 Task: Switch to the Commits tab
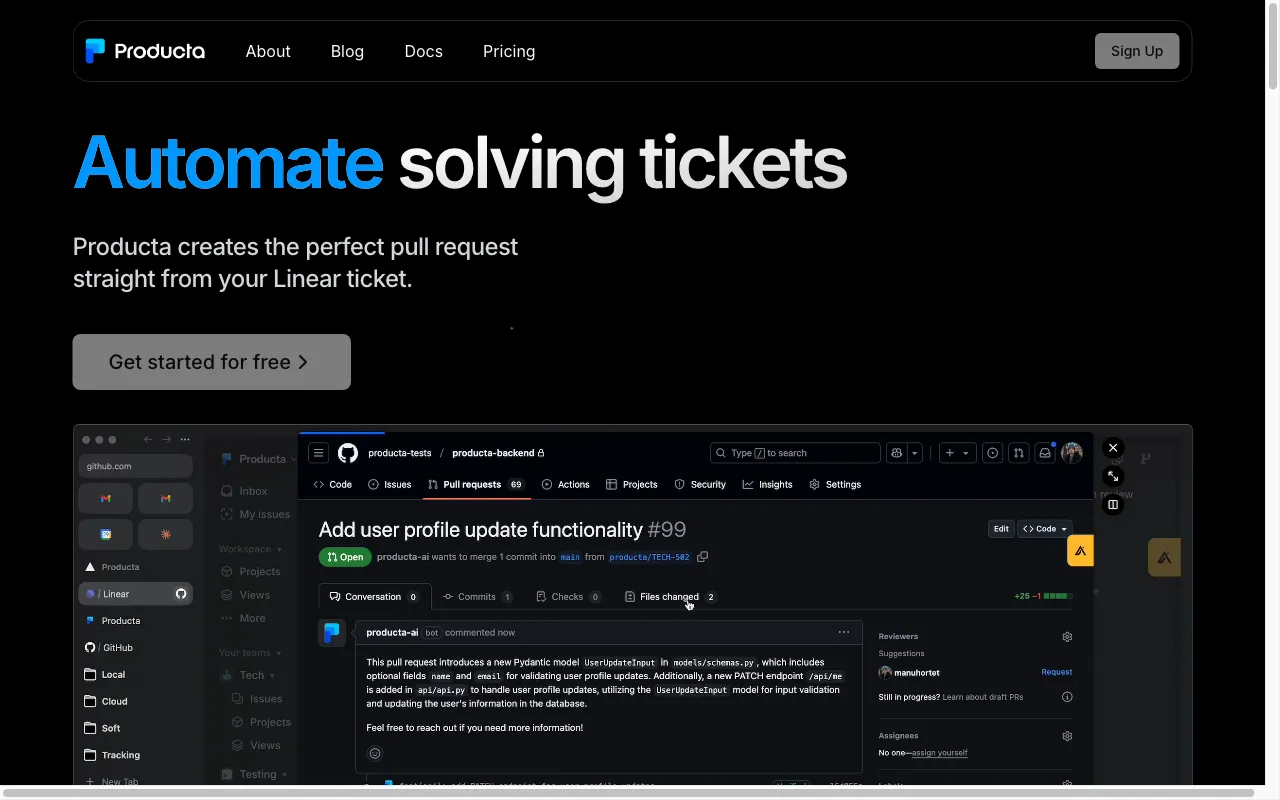(x=478, y=596)
